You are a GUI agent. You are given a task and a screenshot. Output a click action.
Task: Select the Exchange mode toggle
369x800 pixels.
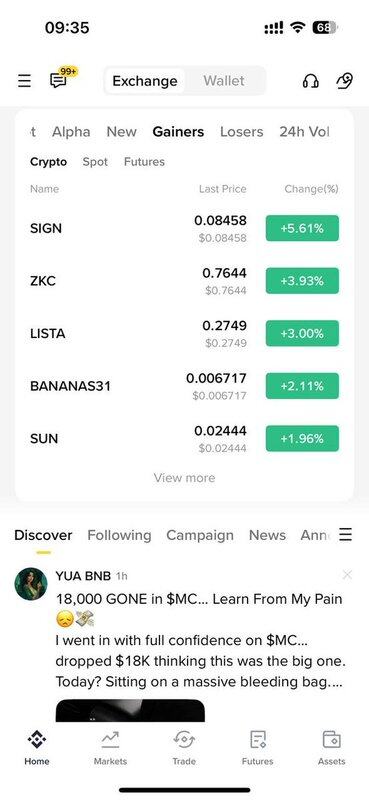click(145, 81)
